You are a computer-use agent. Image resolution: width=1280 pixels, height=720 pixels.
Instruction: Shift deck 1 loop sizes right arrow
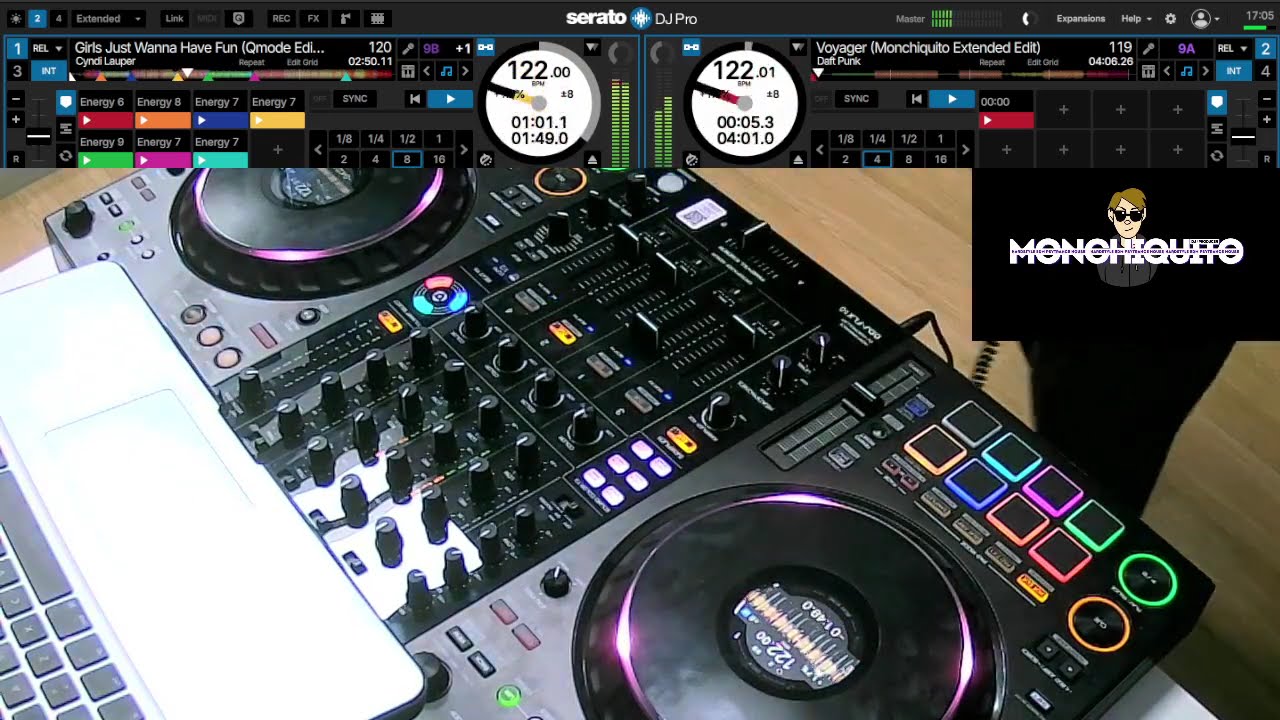click(x=463, y=150)
